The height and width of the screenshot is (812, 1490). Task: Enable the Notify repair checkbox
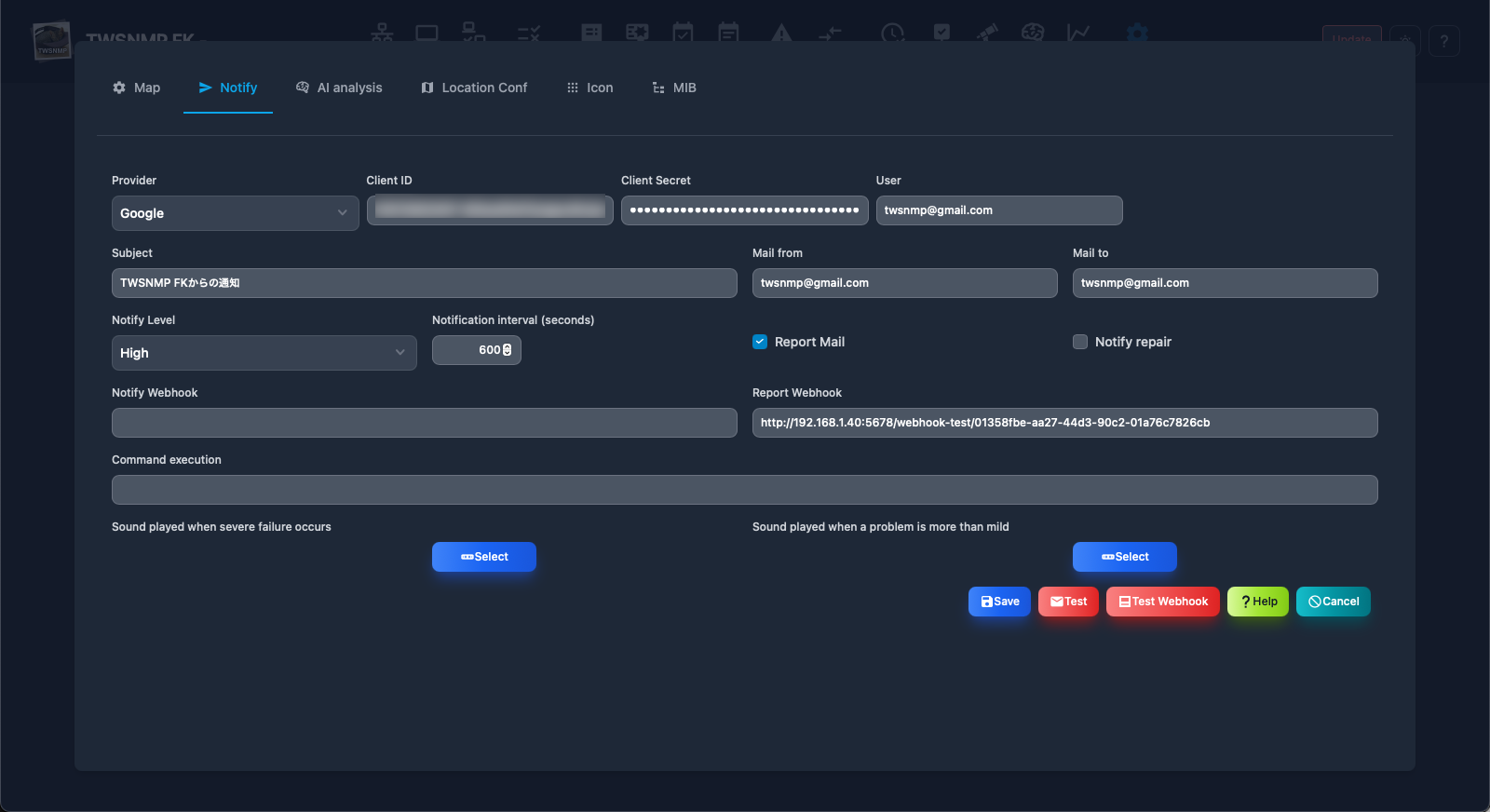[x=1080, y=342]
